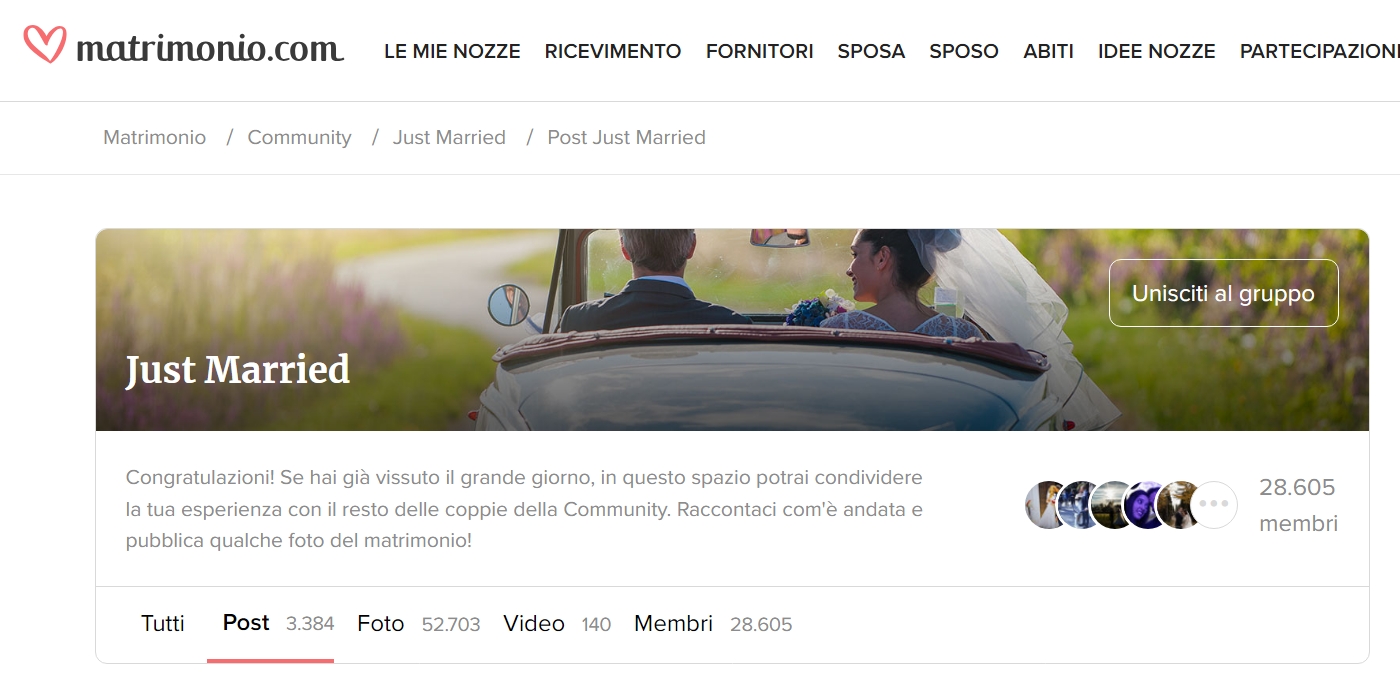Click the Congratulazioni group description text
Viewport: 1400px width, 699px height.
point(524,509)
